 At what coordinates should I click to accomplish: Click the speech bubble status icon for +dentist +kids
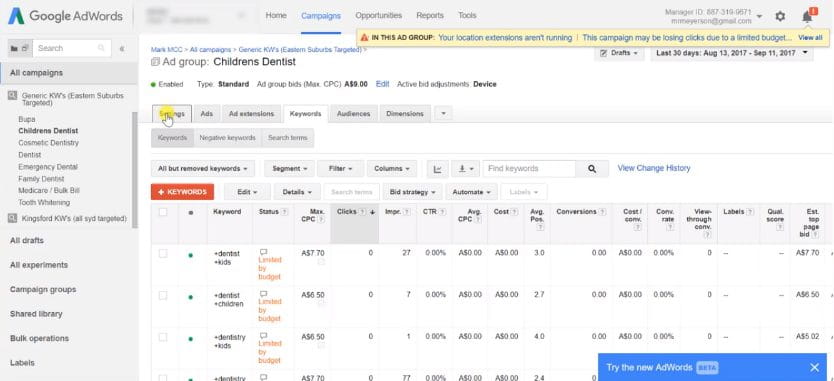coord(263,252)
